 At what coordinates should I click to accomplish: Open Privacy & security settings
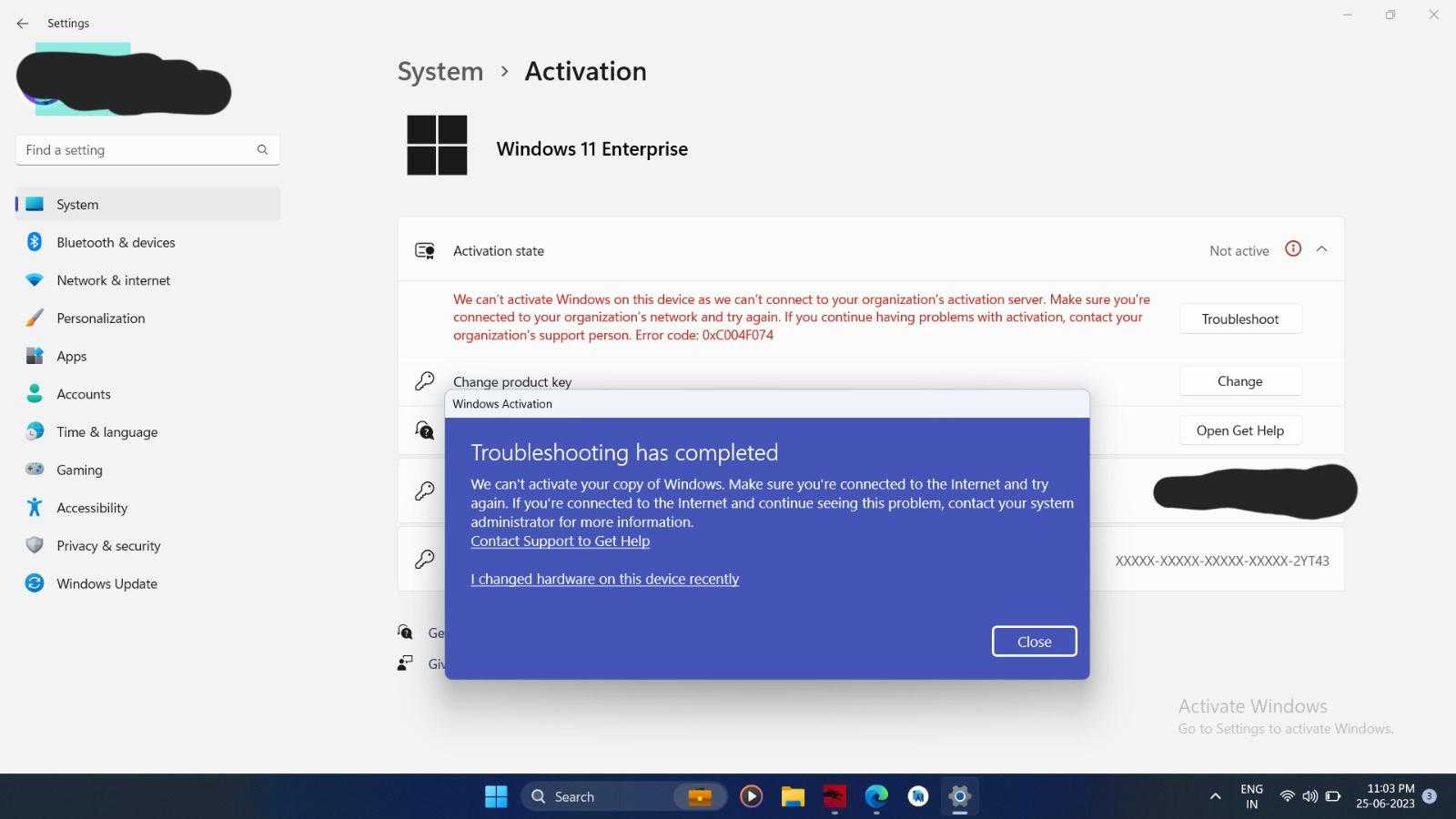point(147,546)
